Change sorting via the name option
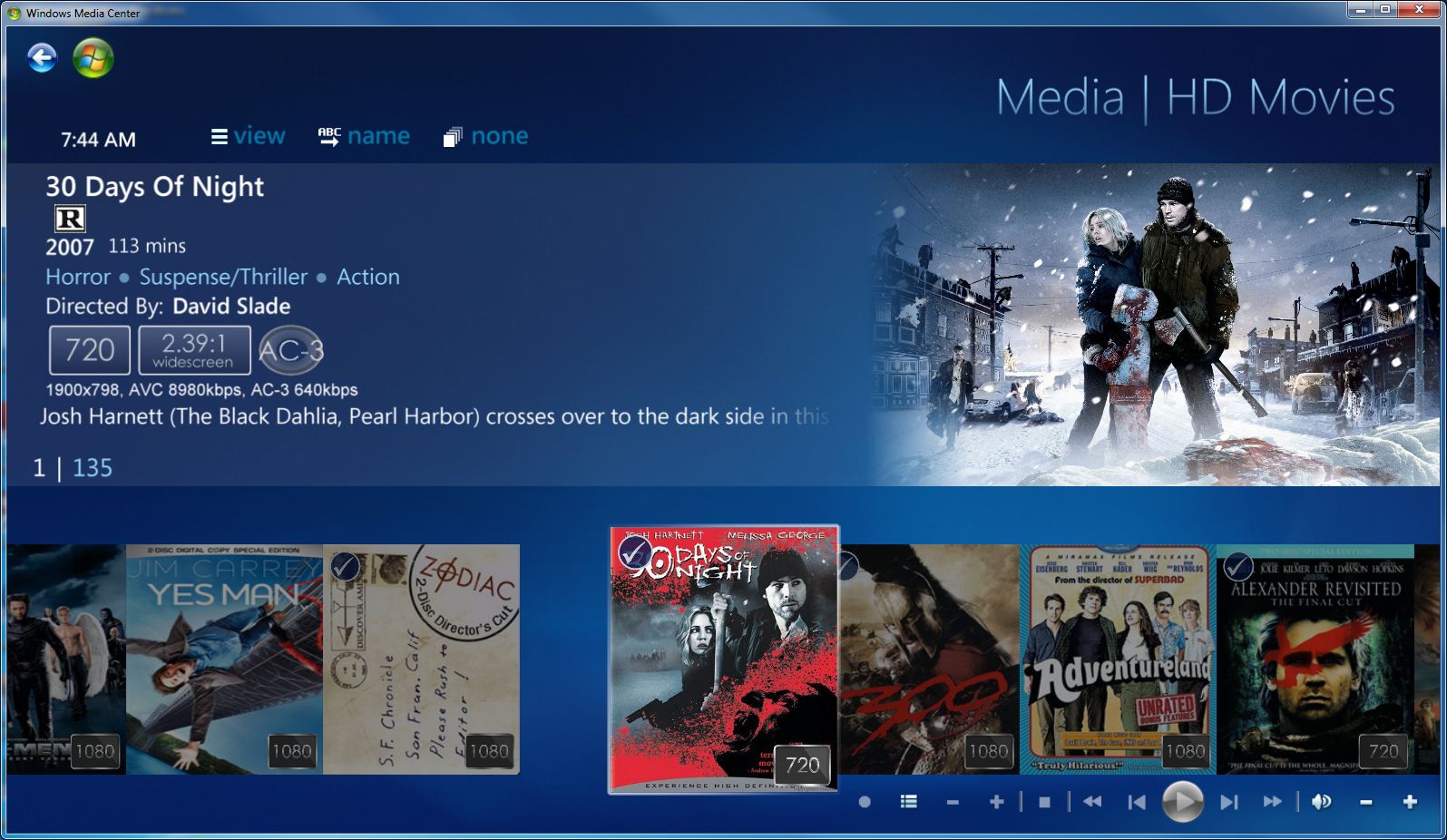 pos(364,136)
